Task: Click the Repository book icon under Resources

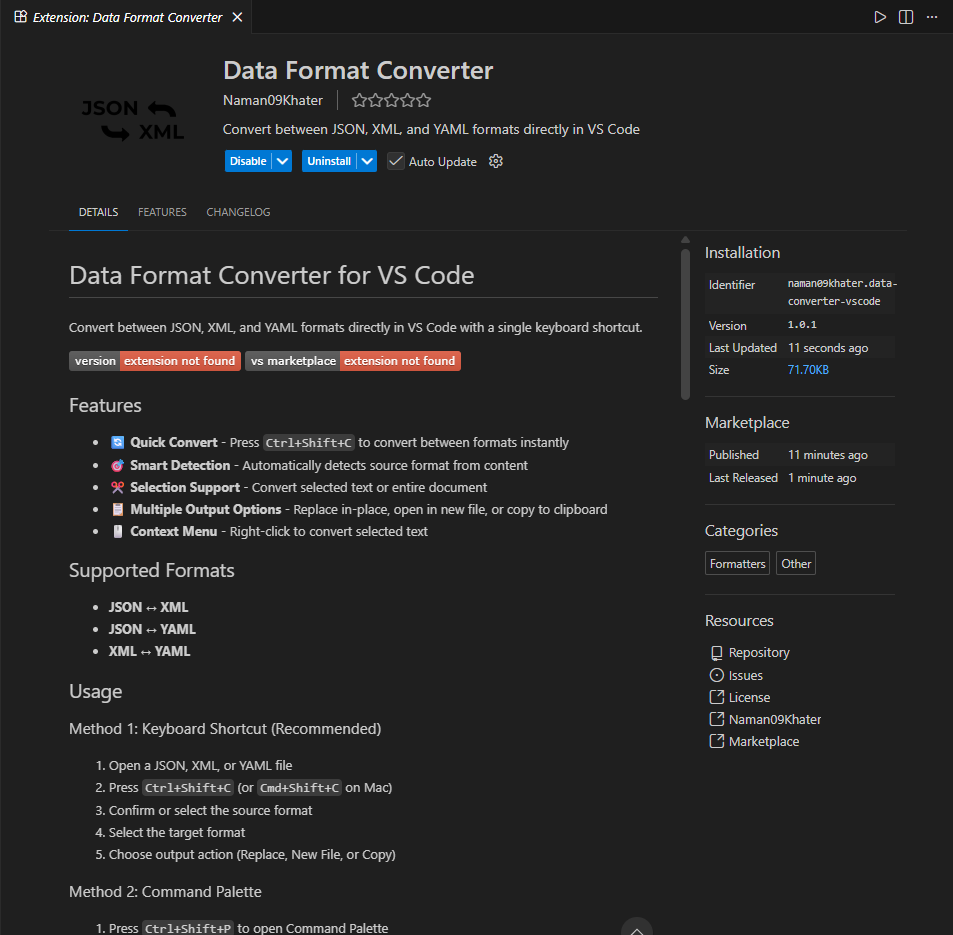Action: 716,652
